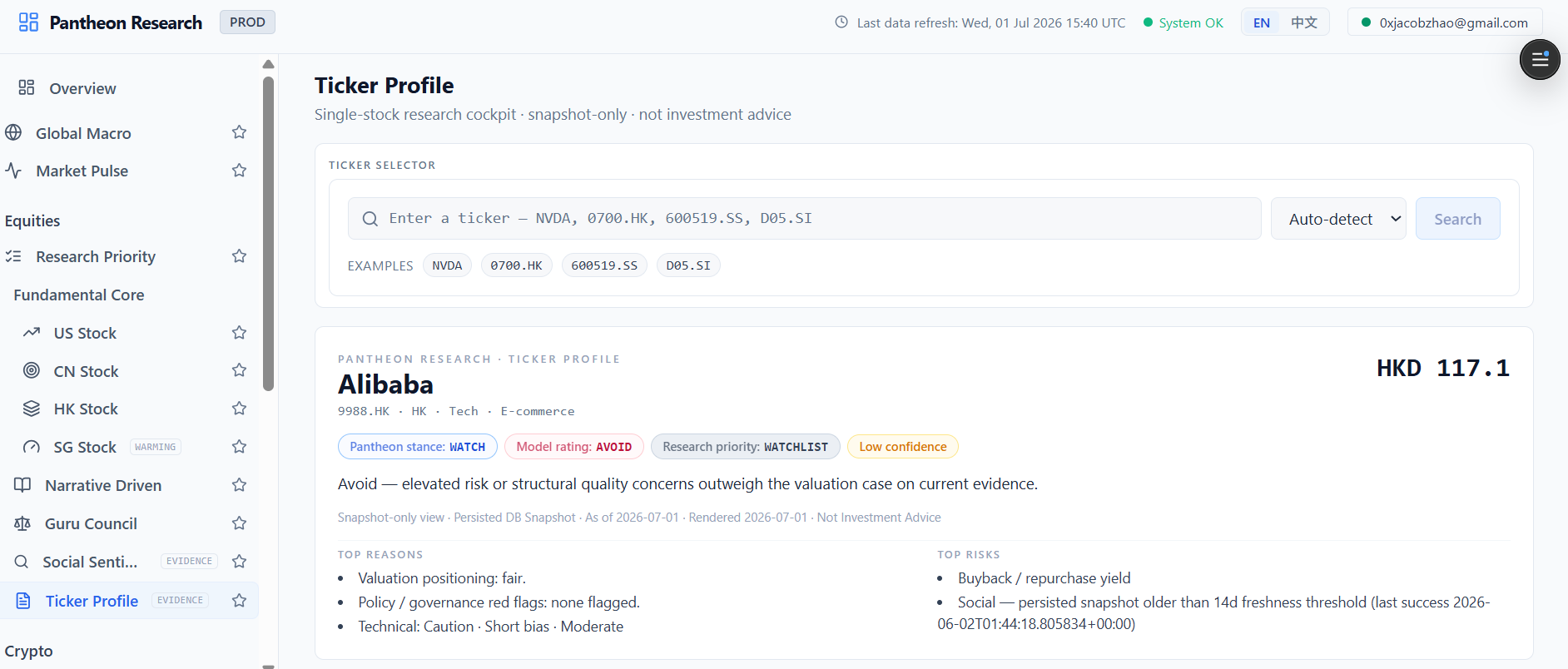Open the Auto-detect market dropdown
Viewport: 1568px width, 669px height.
[x=1338, y=219]
